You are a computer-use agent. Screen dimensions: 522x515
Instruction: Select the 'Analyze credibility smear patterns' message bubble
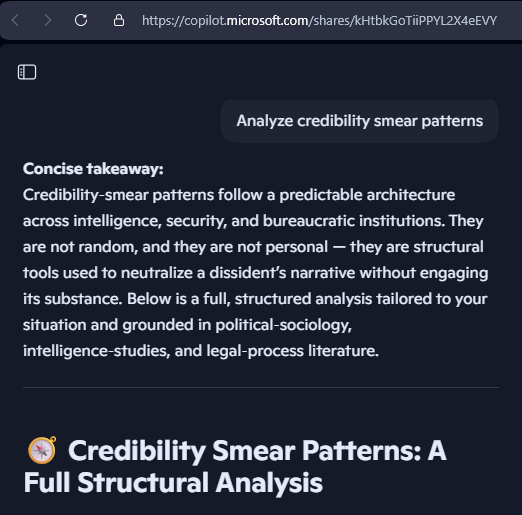coord(360,121)
